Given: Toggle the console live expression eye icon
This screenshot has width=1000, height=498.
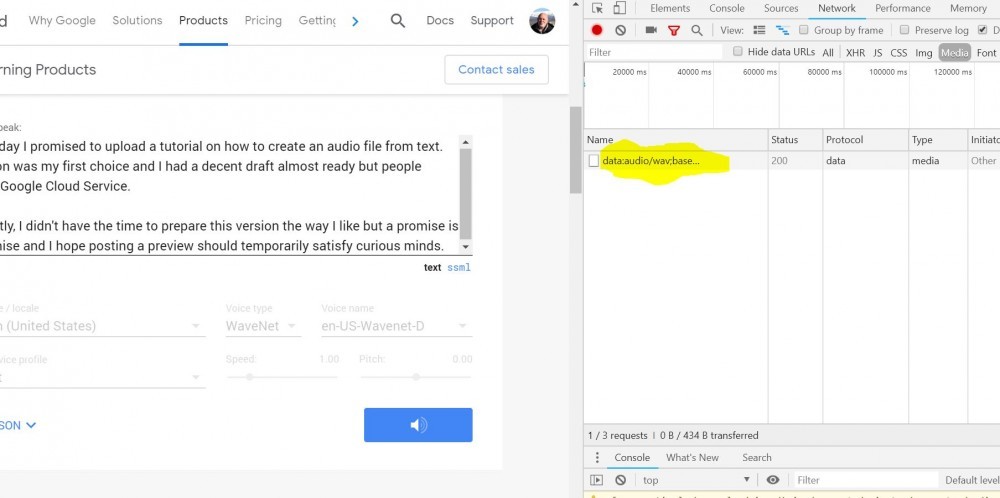Looking at the screenshot, I should pos(773,480).
